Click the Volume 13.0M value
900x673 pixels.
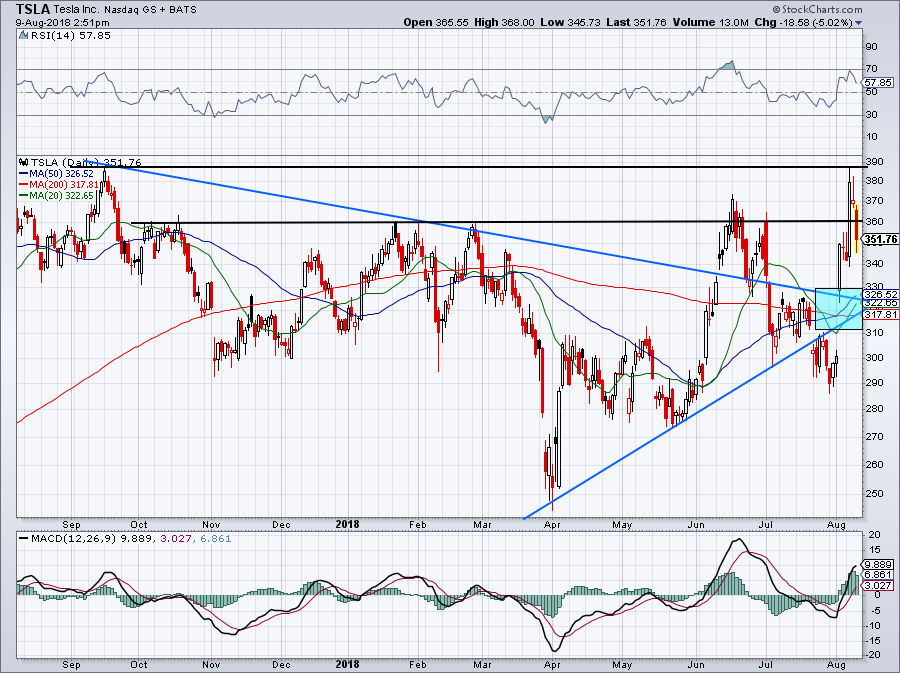(x=710, y=22)
